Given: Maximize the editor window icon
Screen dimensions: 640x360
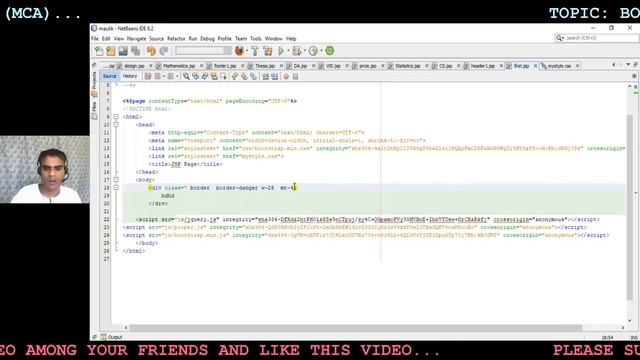Looking at the screenshot, I should [635, 65].
